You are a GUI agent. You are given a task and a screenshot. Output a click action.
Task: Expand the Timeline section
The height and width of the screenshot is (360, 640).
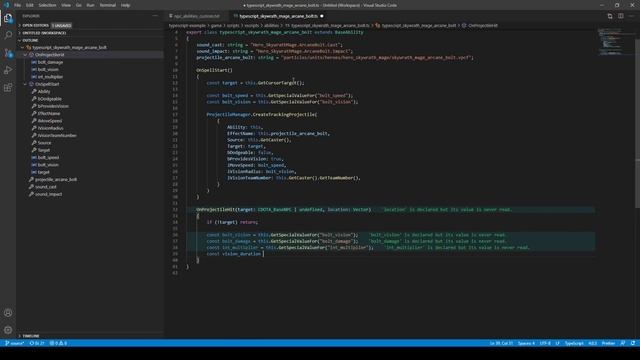[19, 336]
